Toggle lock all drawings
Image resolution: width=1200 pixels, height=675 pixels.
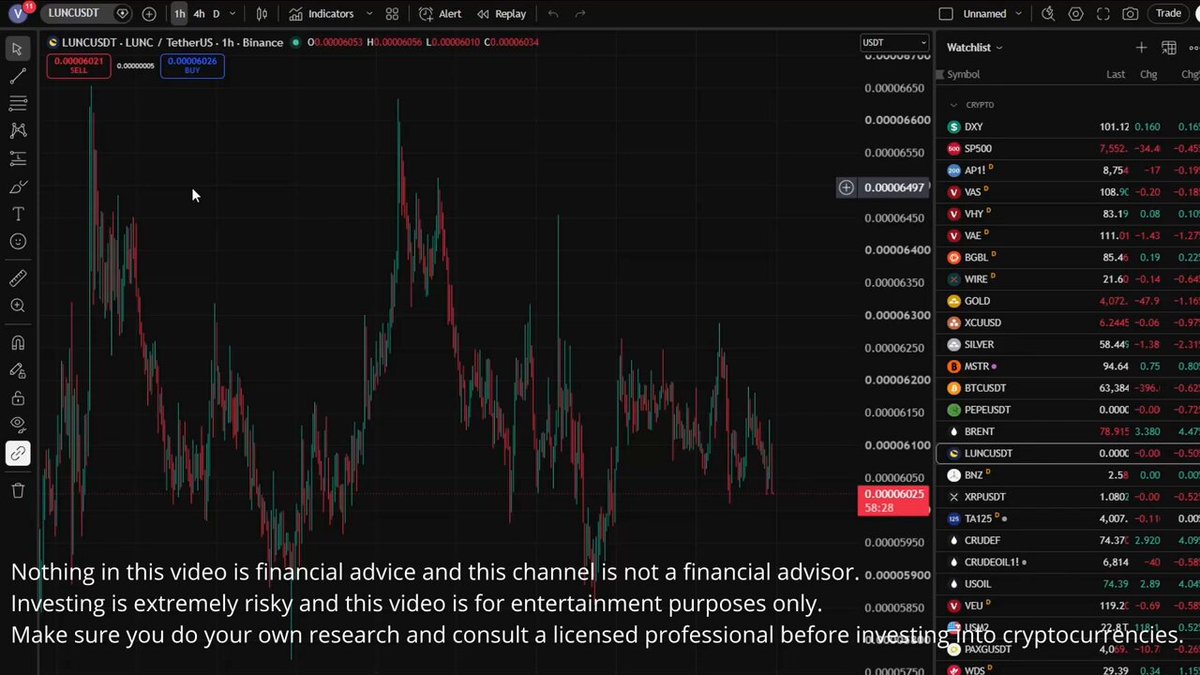tap(18, 398)
